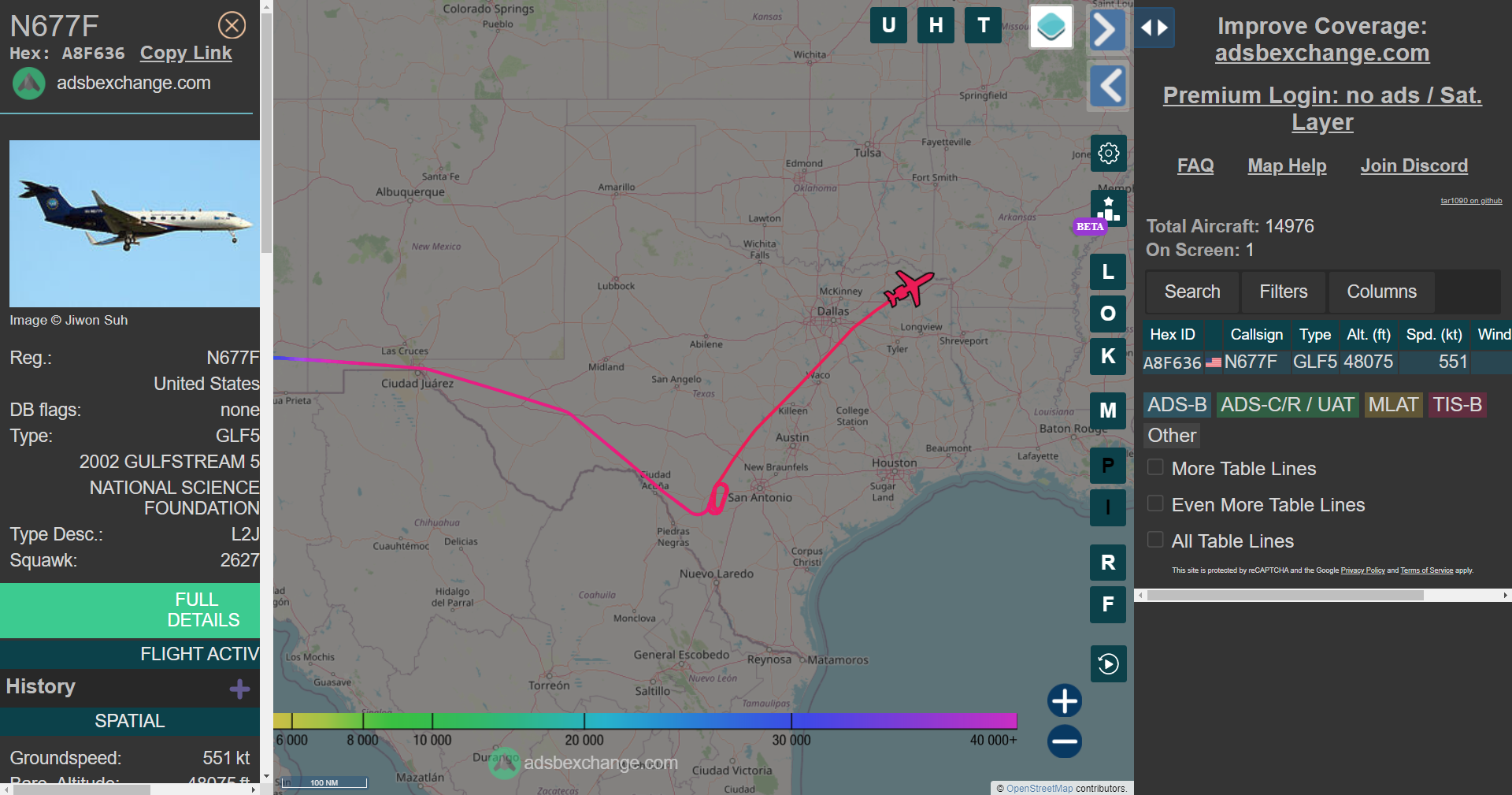Sort table by Alt. (ft) column

click(1368, 335)
